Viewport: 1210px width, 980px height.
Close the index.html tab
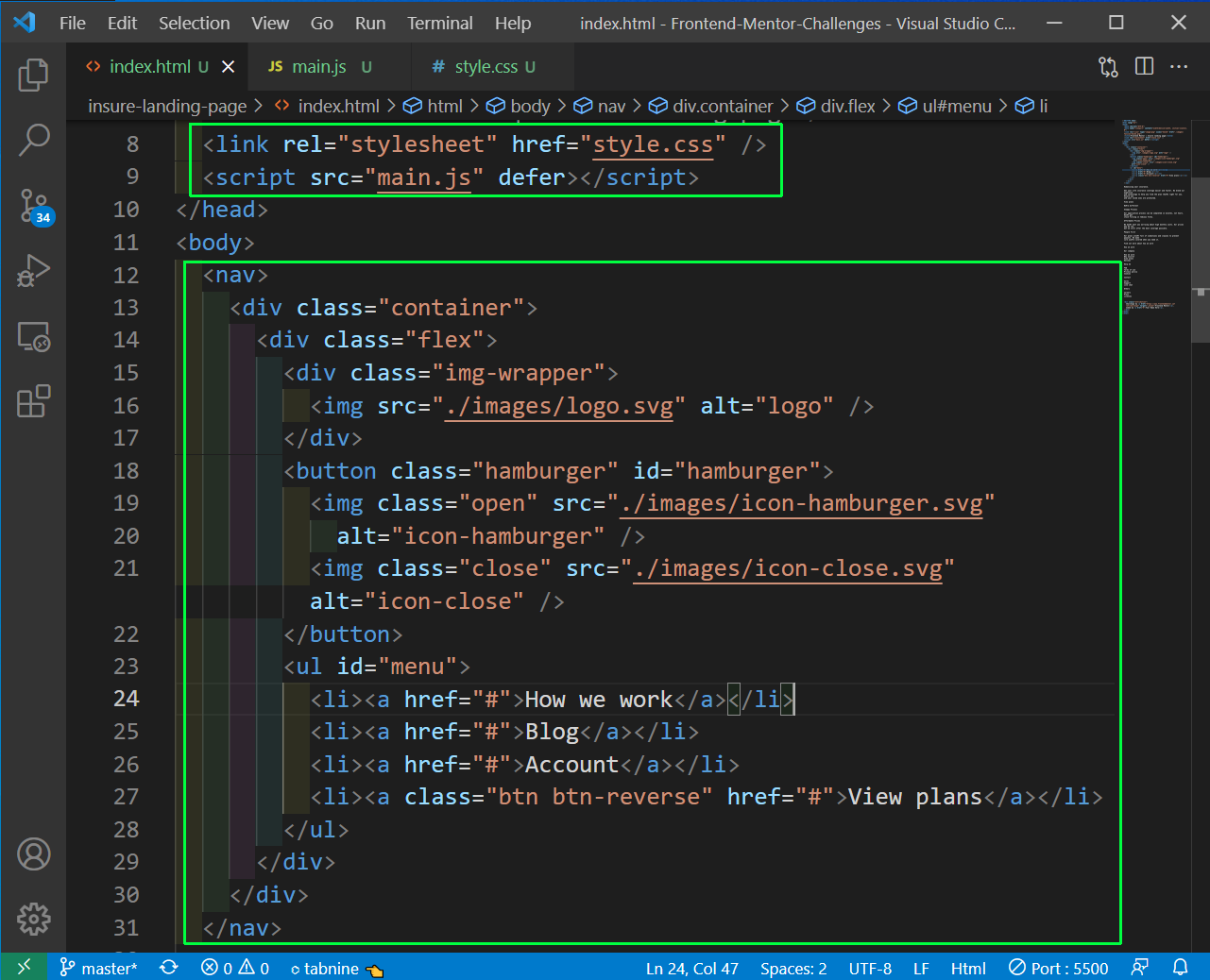228,67
